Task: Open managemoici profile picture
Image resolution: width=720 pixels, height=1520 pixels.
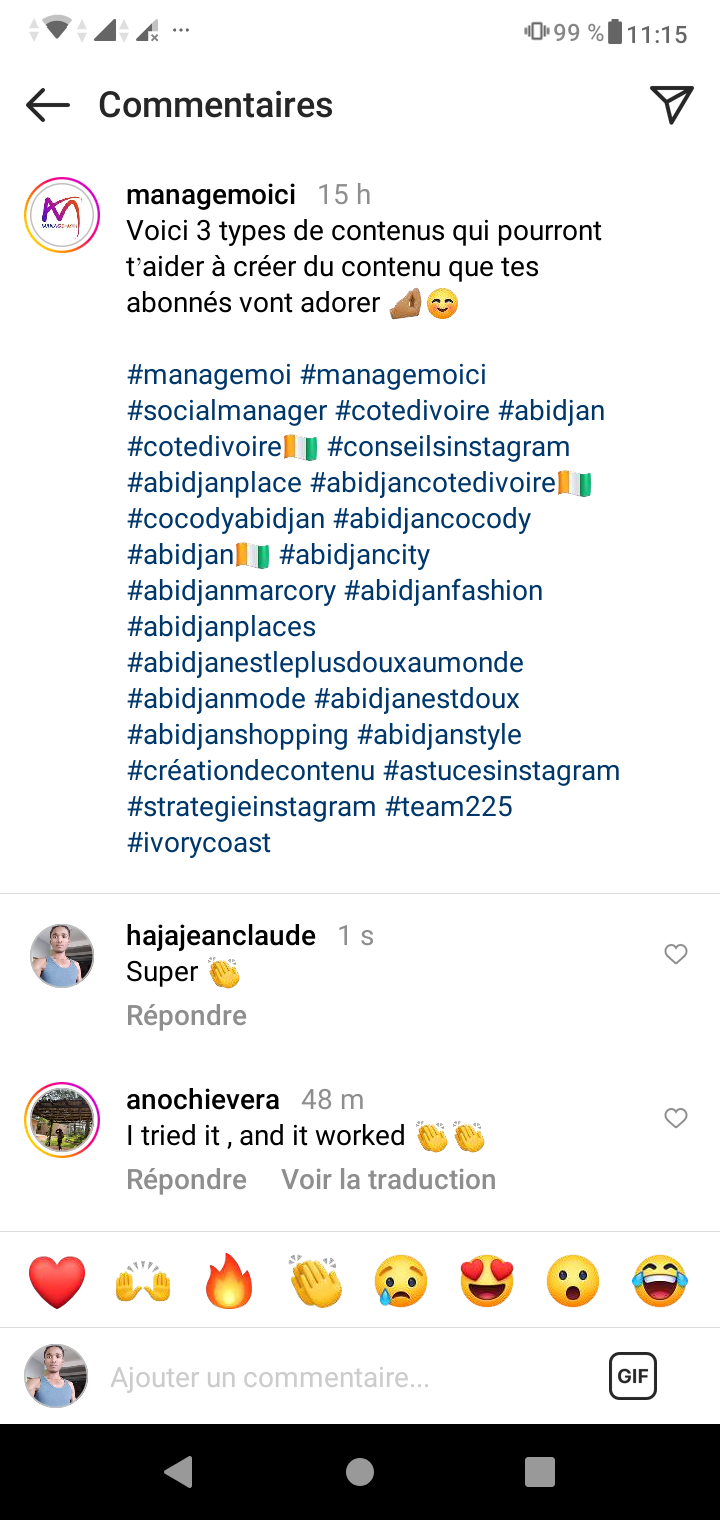Action: pos(62,215)
